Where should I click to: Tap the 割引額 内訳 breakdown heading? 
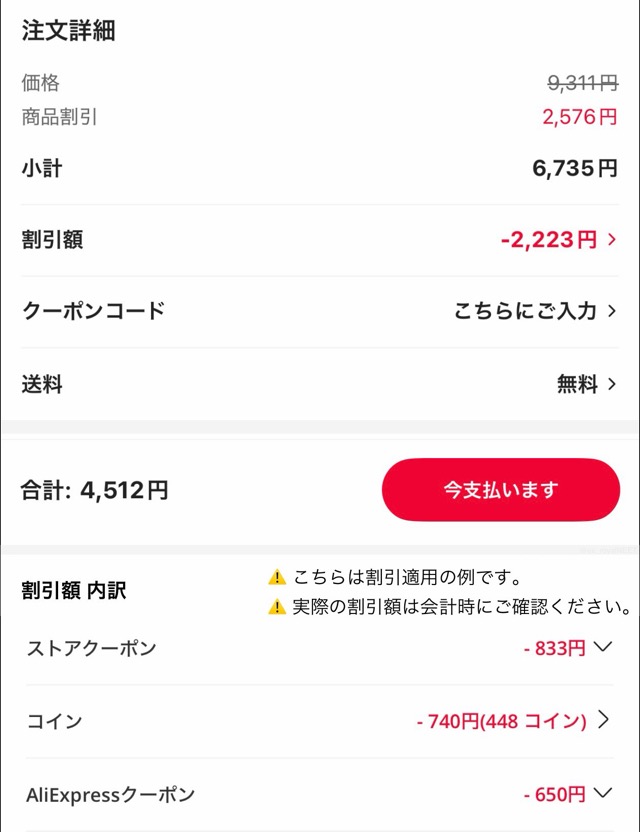[x=74, y=591]
